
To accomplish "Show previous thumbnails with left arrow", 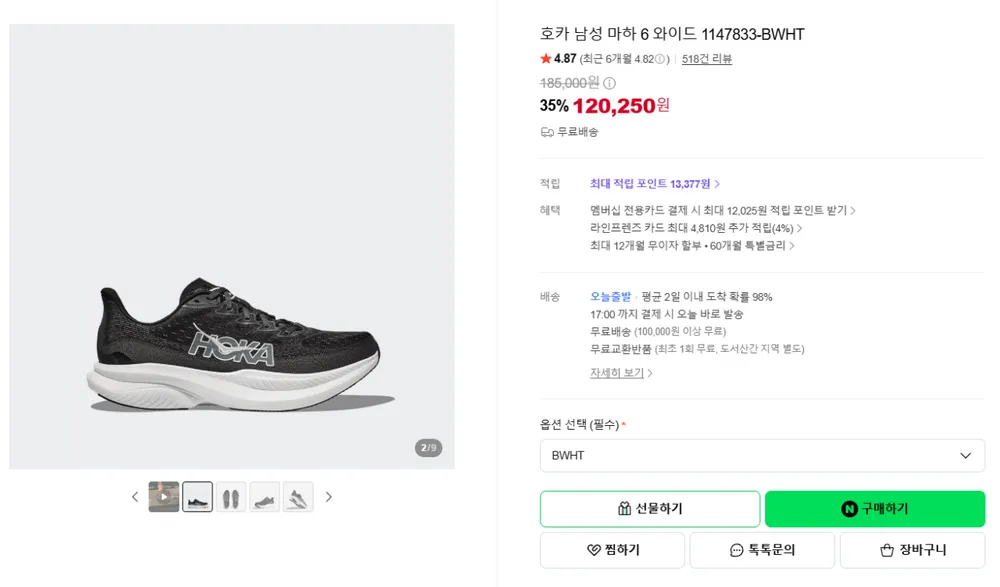I will pyautogui.click(x=135, y=497).
